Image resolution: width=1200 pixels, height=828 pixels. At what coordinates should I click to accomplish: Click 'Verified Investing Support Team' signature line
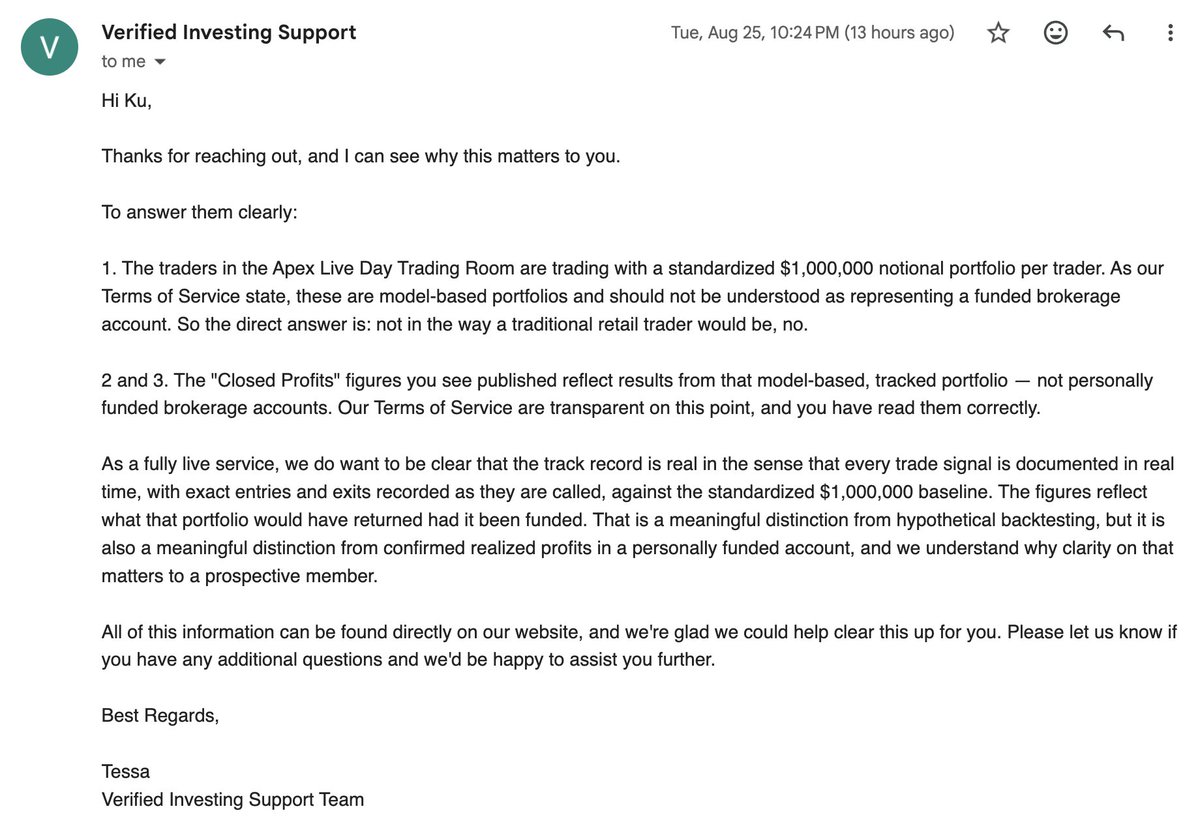pos(233,799)
